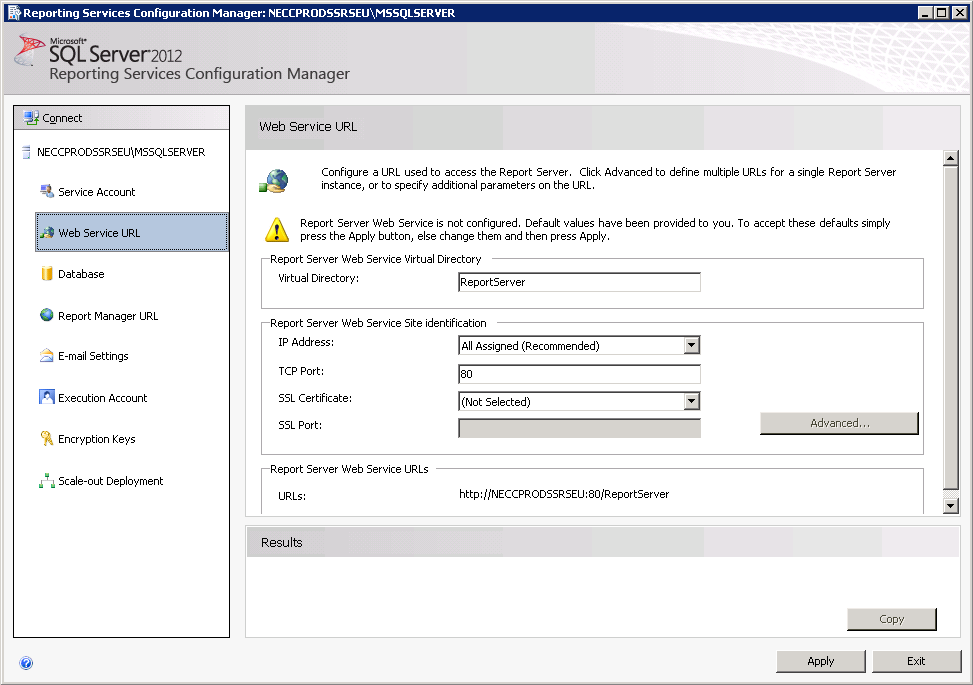This screenshot has height=685, width=973.
Task: Click the vertical scrollbar down arrow
Action: [x=950, y=505]
